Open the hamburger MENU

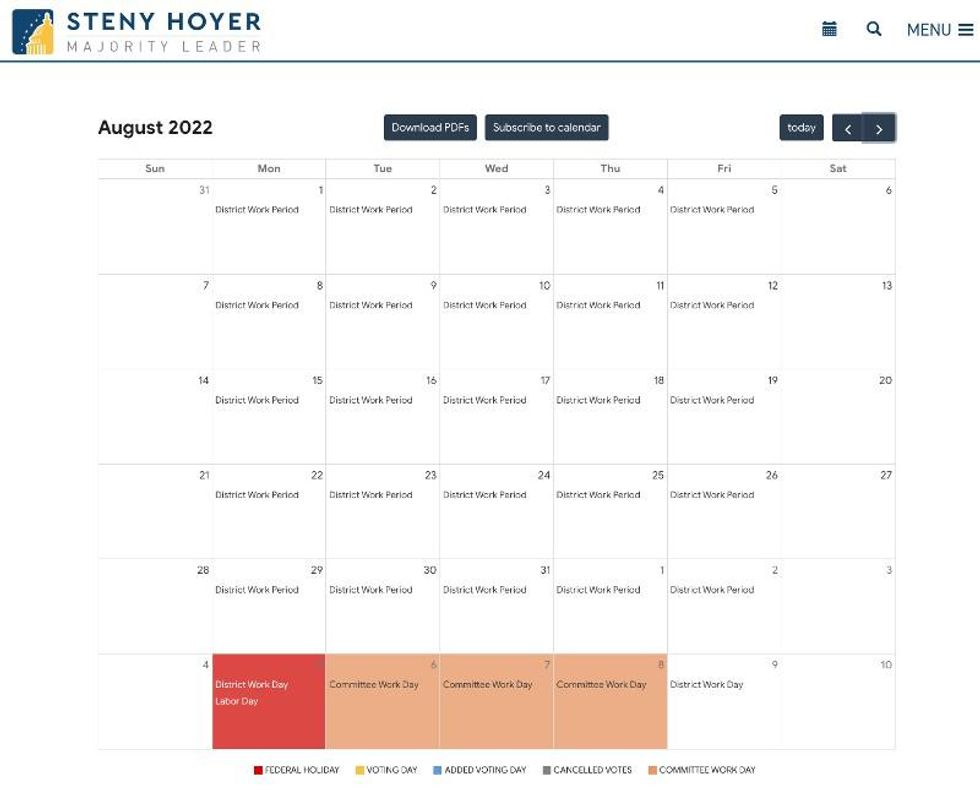coord(939,30)
